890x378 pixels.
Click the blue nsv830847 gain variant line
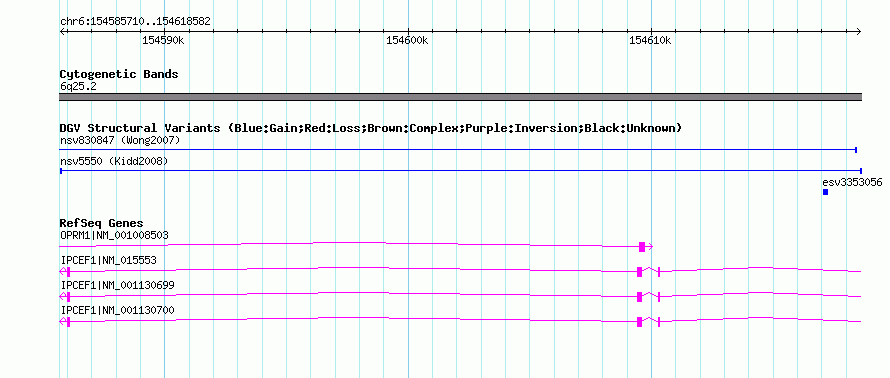point(458,150)
